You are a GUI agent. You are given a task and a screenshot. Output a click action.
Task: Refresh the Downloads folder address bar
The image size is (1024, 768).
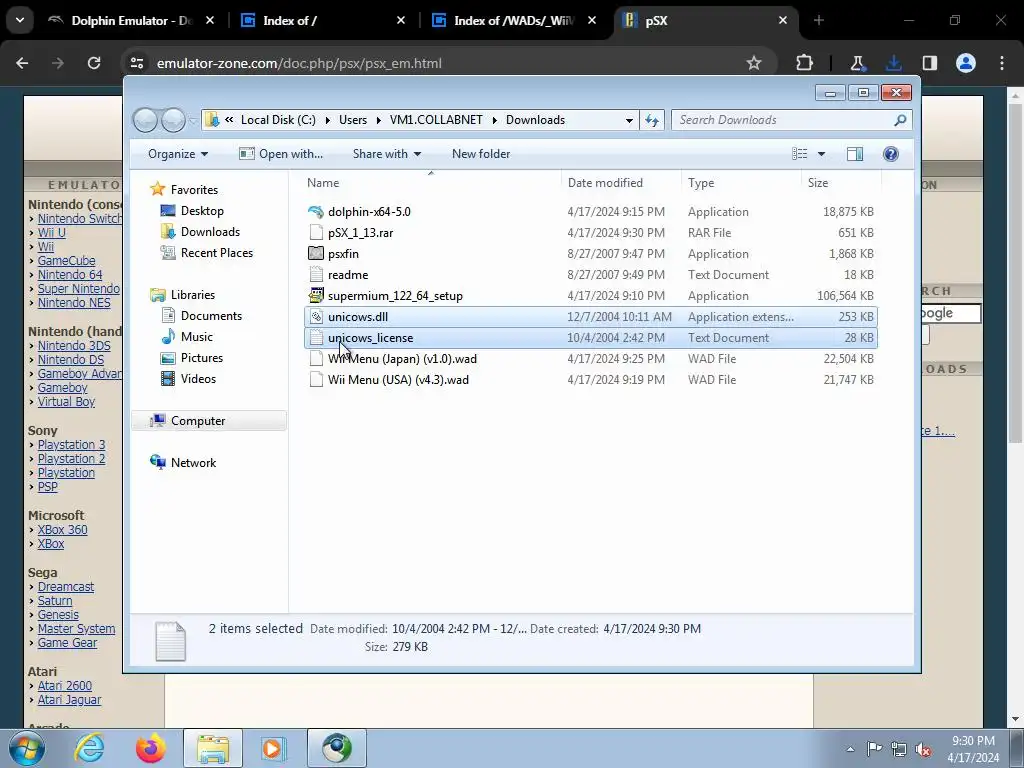pyautogui.click(x=652, y=120)
